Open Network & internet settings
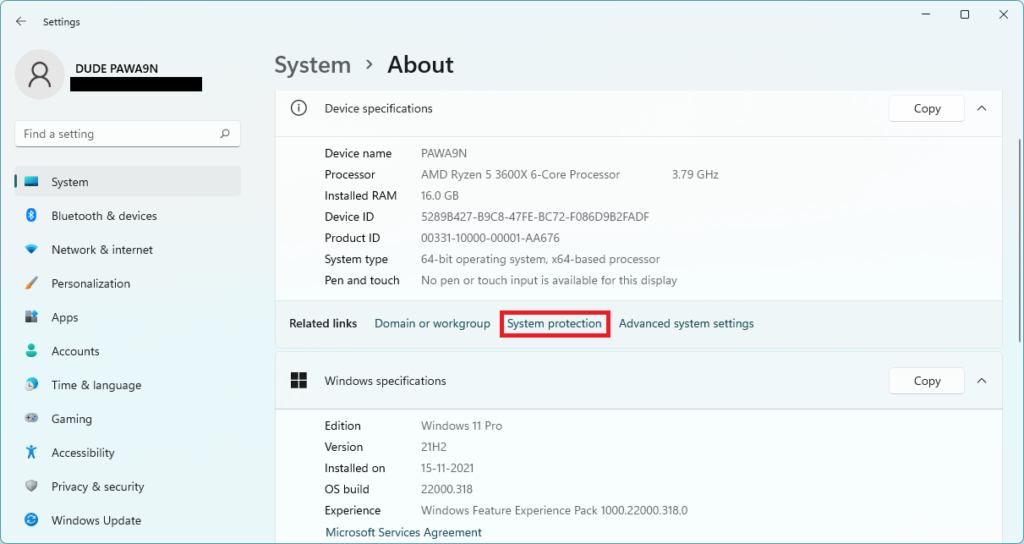The height and width of the screenshot is (544, 1024). pos(102,250)
